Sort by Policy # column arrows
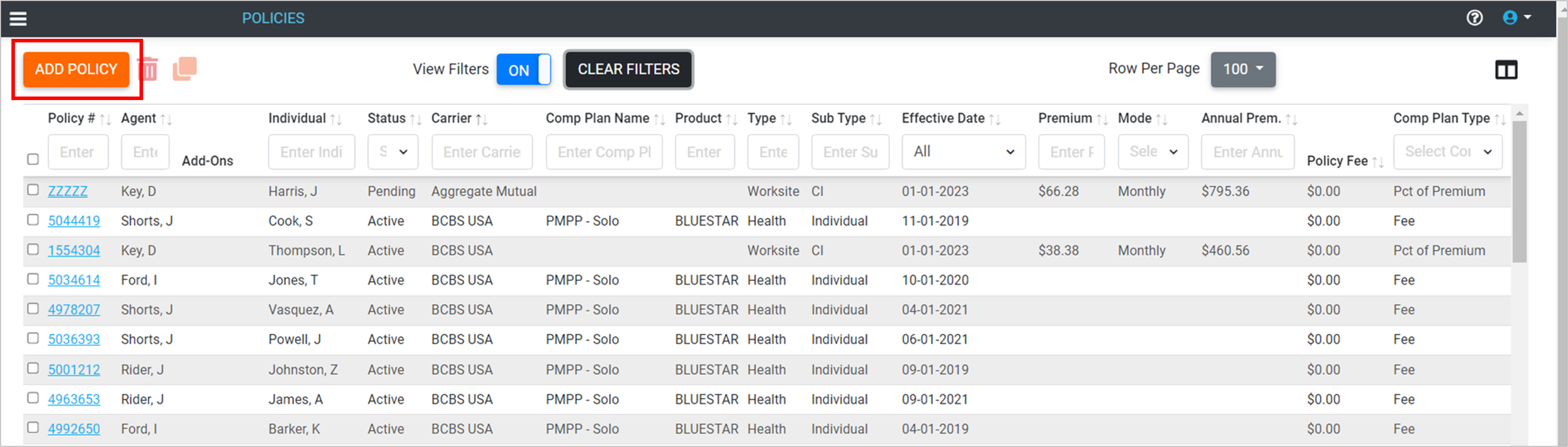 (x=106, y=119)
